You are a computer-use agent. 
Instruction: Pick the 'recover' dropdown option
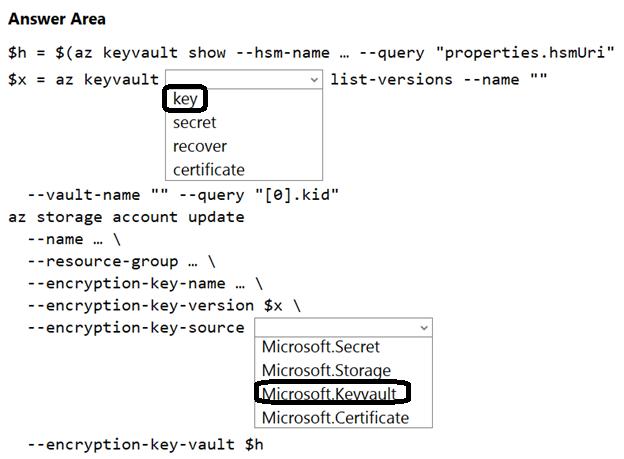[199, 146]
